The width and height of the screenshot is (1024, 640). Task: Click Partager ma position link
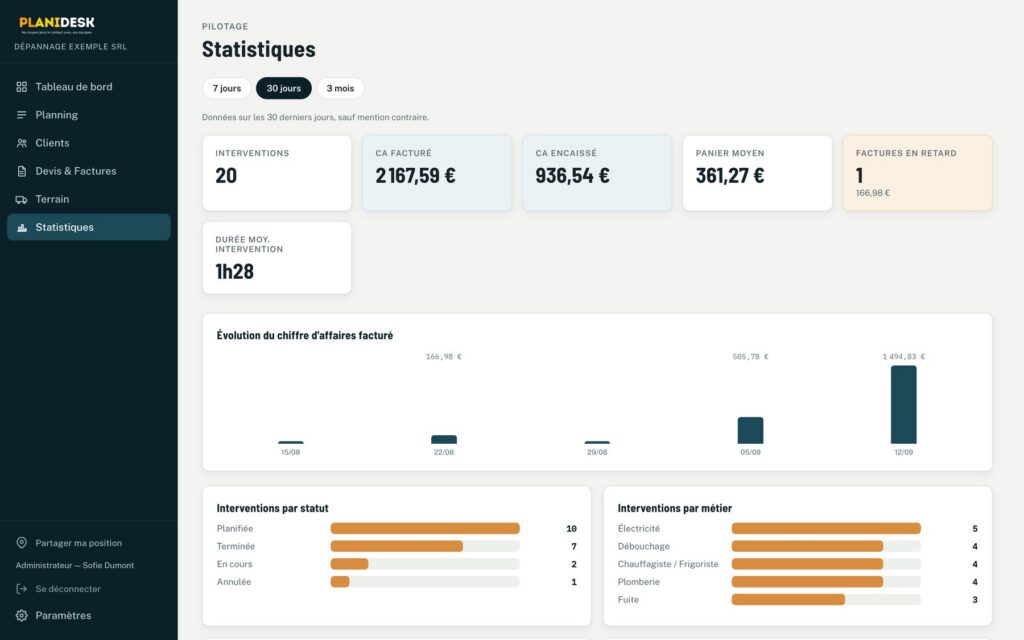(78, 543)
